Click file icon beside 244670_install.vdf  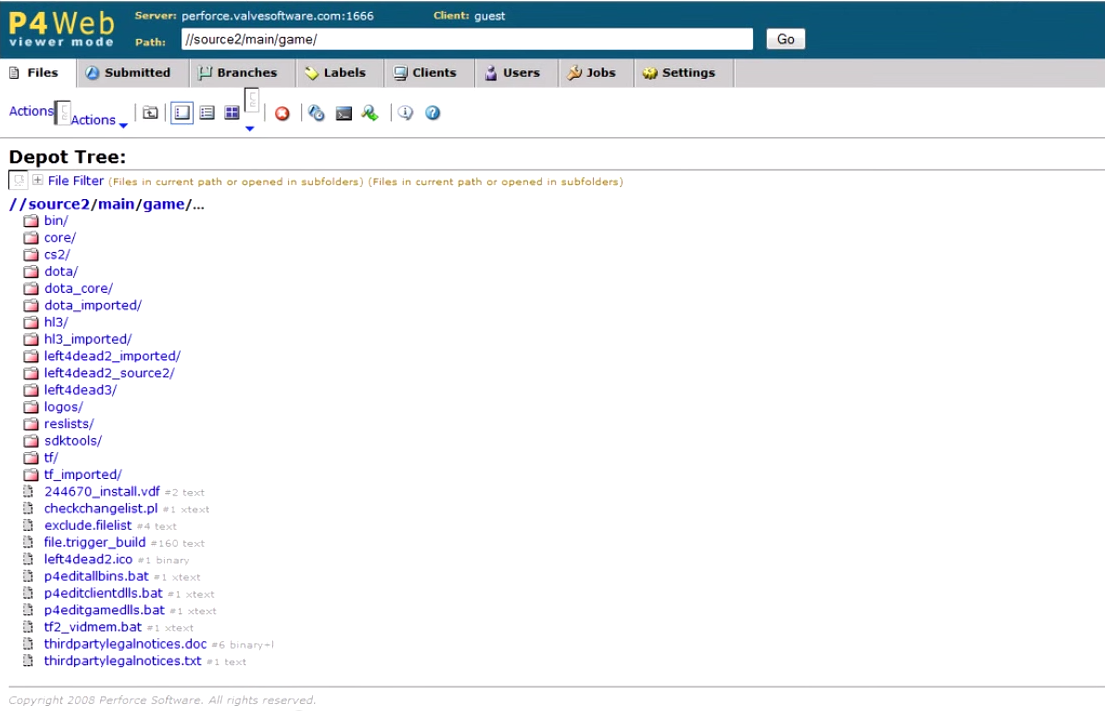point(28,491)
